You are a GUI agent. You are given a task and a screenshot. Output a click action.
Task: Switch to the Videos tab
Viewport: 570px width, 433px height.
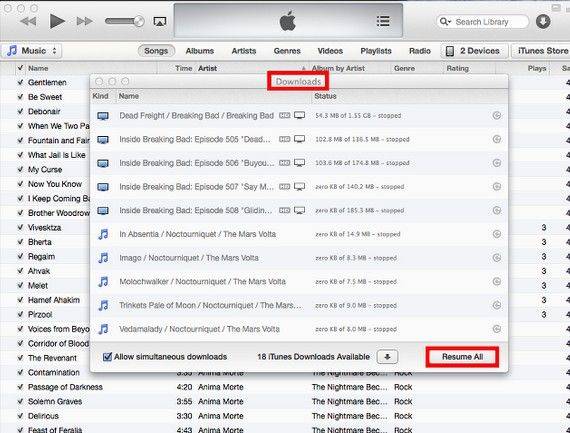(330, 51)
